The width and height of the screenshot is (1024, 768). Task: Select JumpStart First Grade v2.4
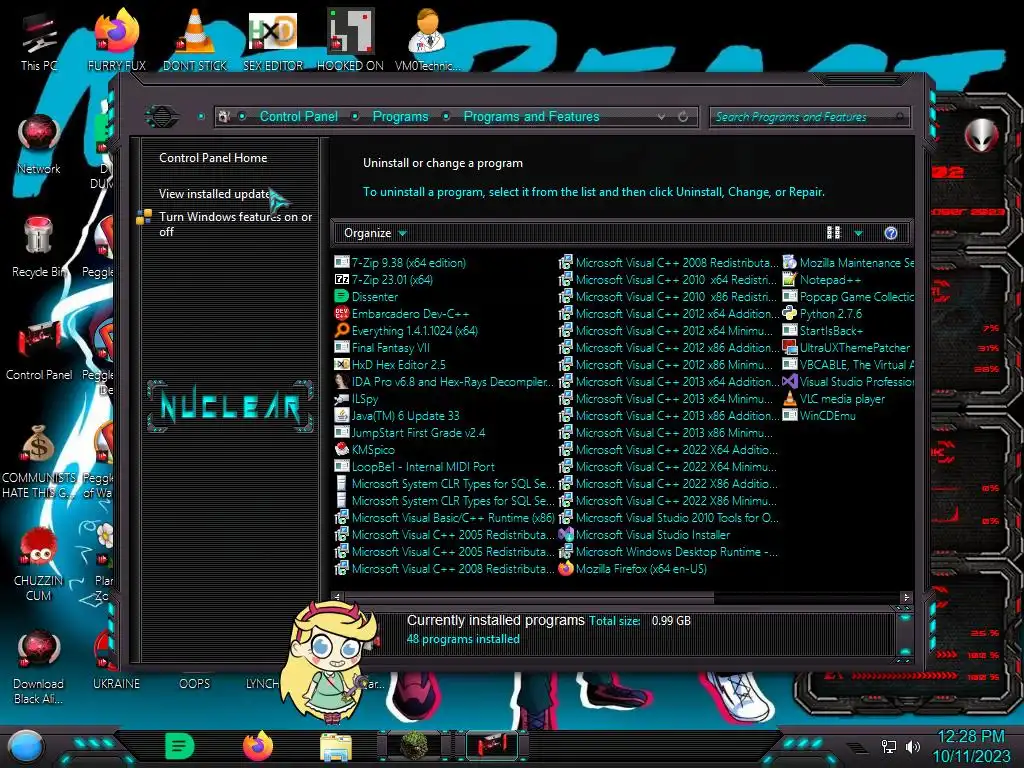tap(409, 432)
